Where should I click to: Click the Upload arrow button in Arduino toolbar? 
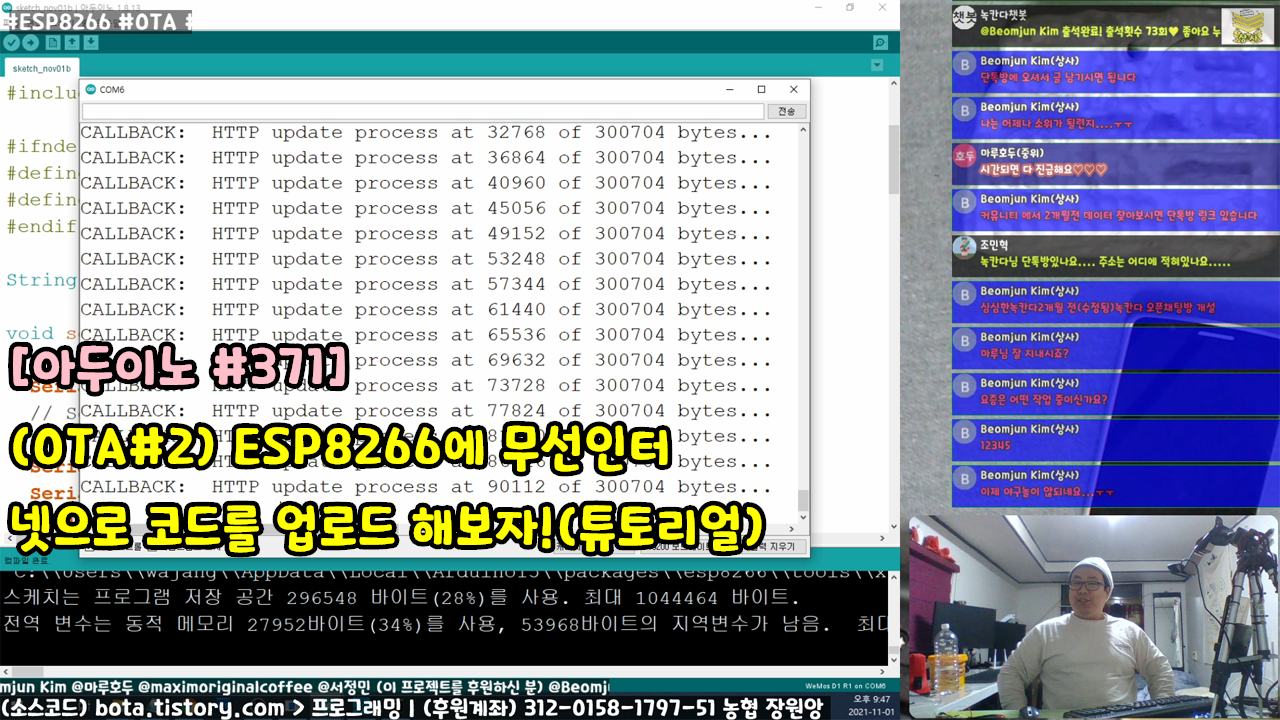[31, 42]
